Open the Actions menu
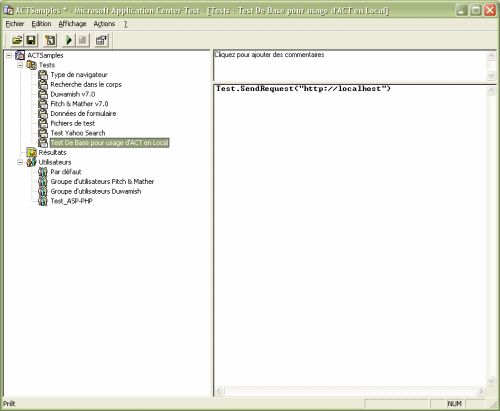The image size is (500, 411). pos(104,24)
